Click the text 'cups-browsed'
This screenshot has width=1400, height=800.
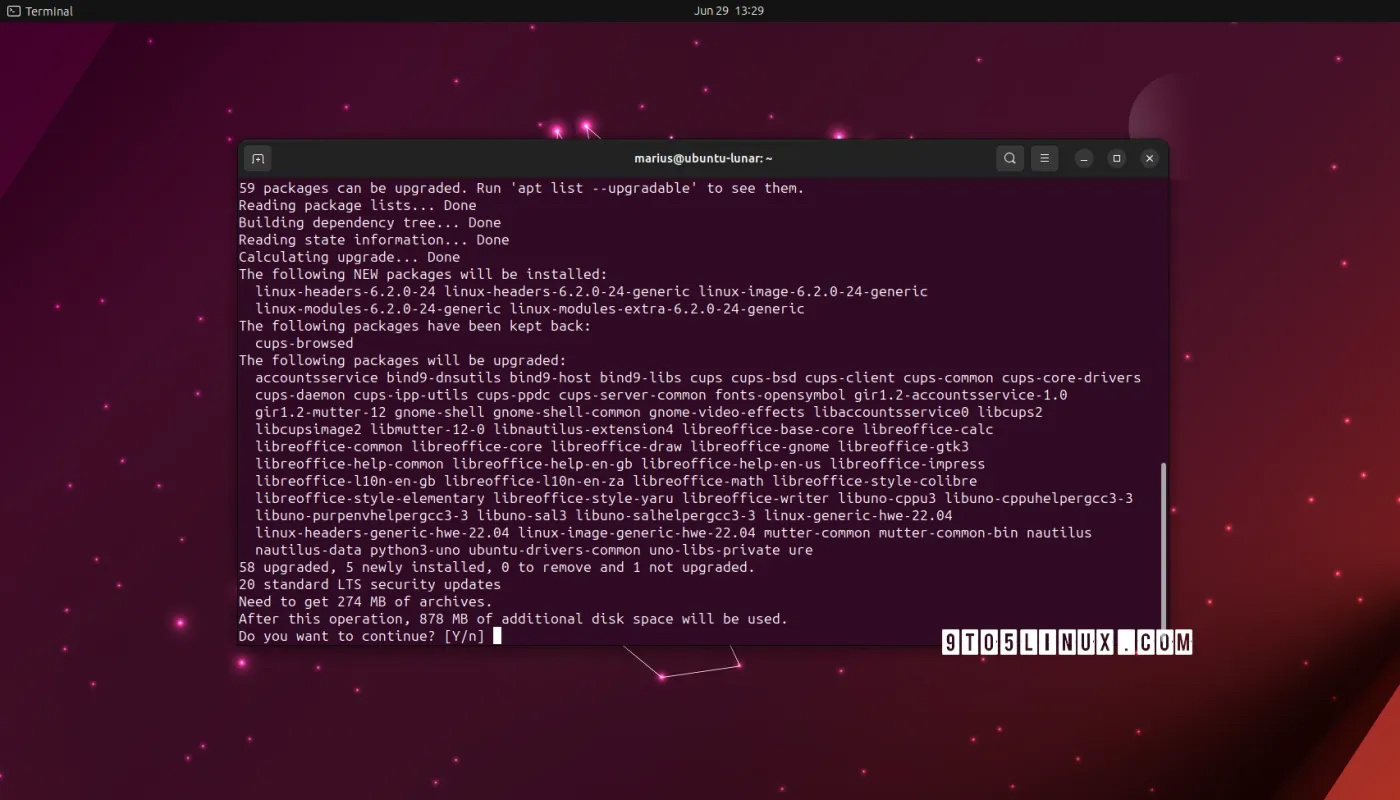coord(304,343)
